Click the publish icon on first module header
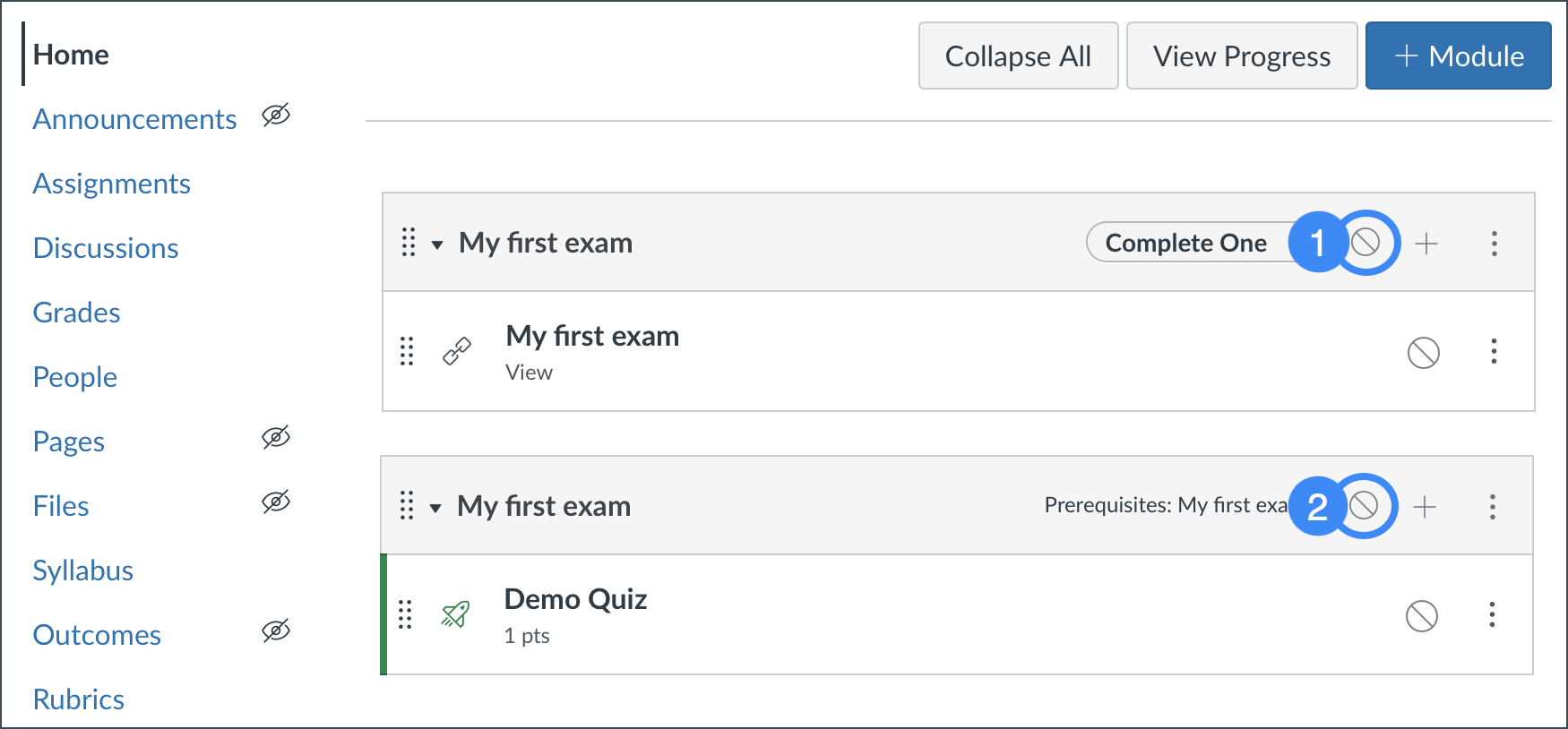1568x729 pixels. (1366, 242)
